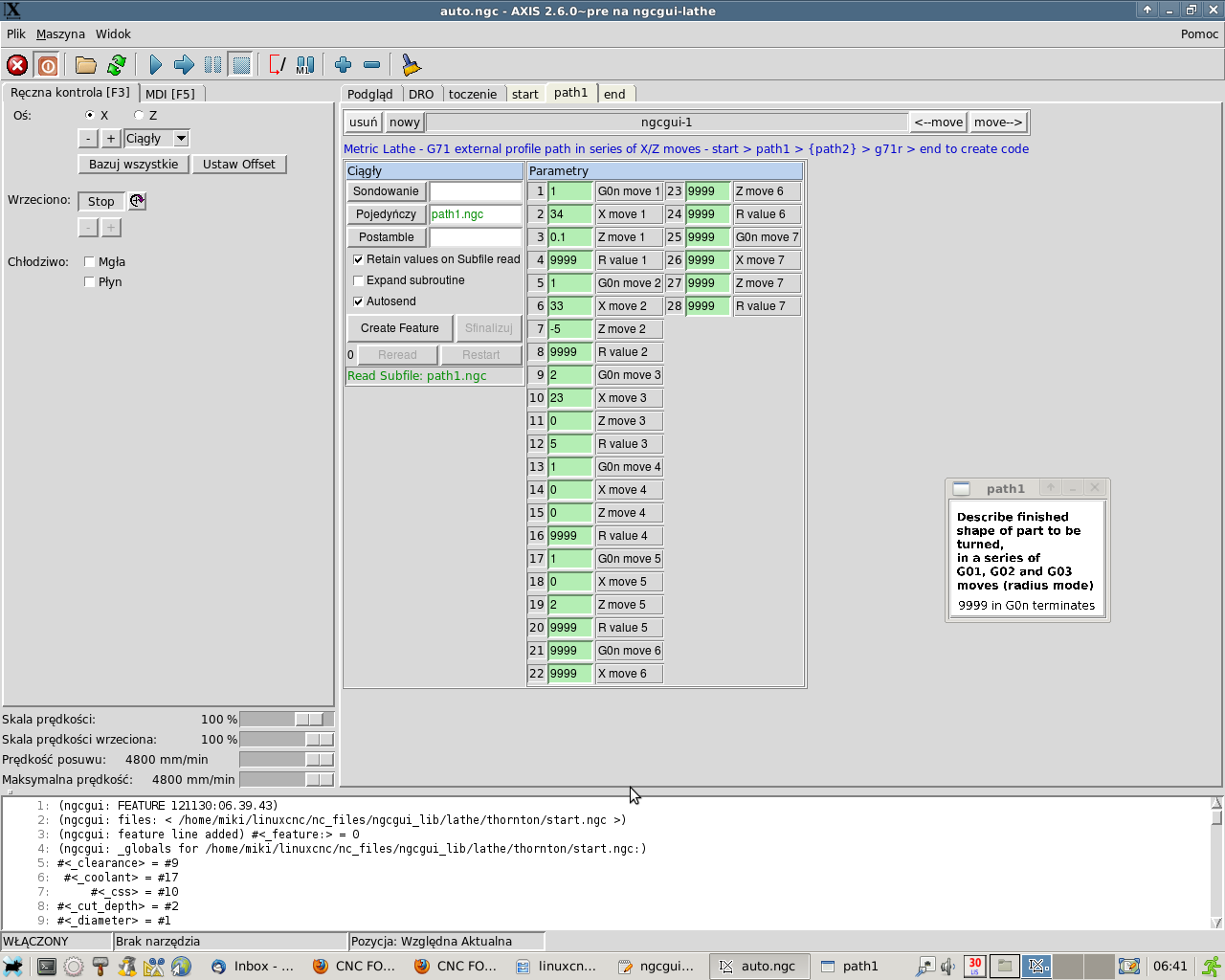Switch to the MDI [F5] tab
1225x980 pixels.
click(x=170, y=94)
